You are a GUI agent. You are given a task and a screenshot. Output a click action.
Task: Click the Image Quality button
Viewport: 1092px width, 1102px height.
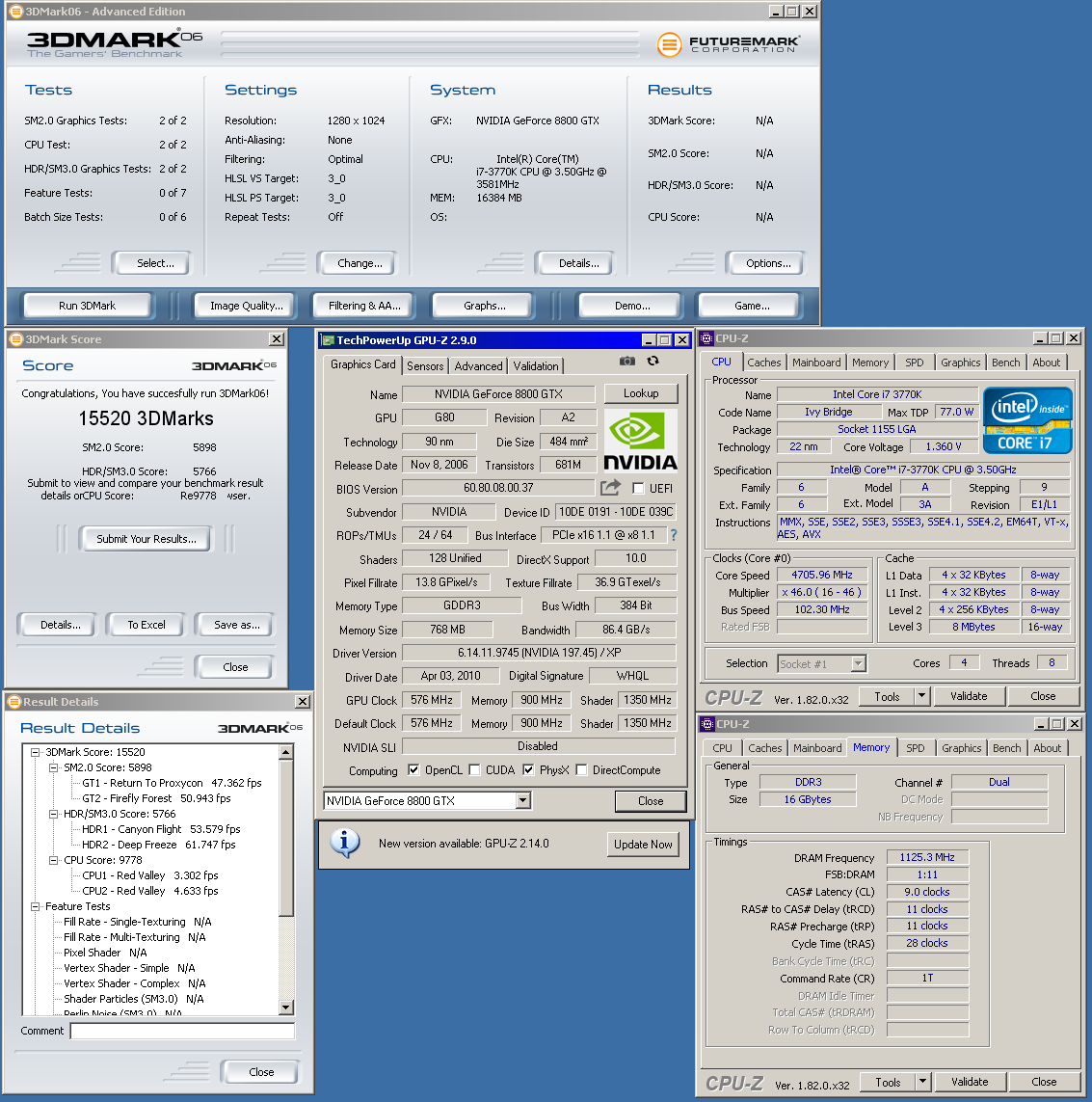point(247,306)
